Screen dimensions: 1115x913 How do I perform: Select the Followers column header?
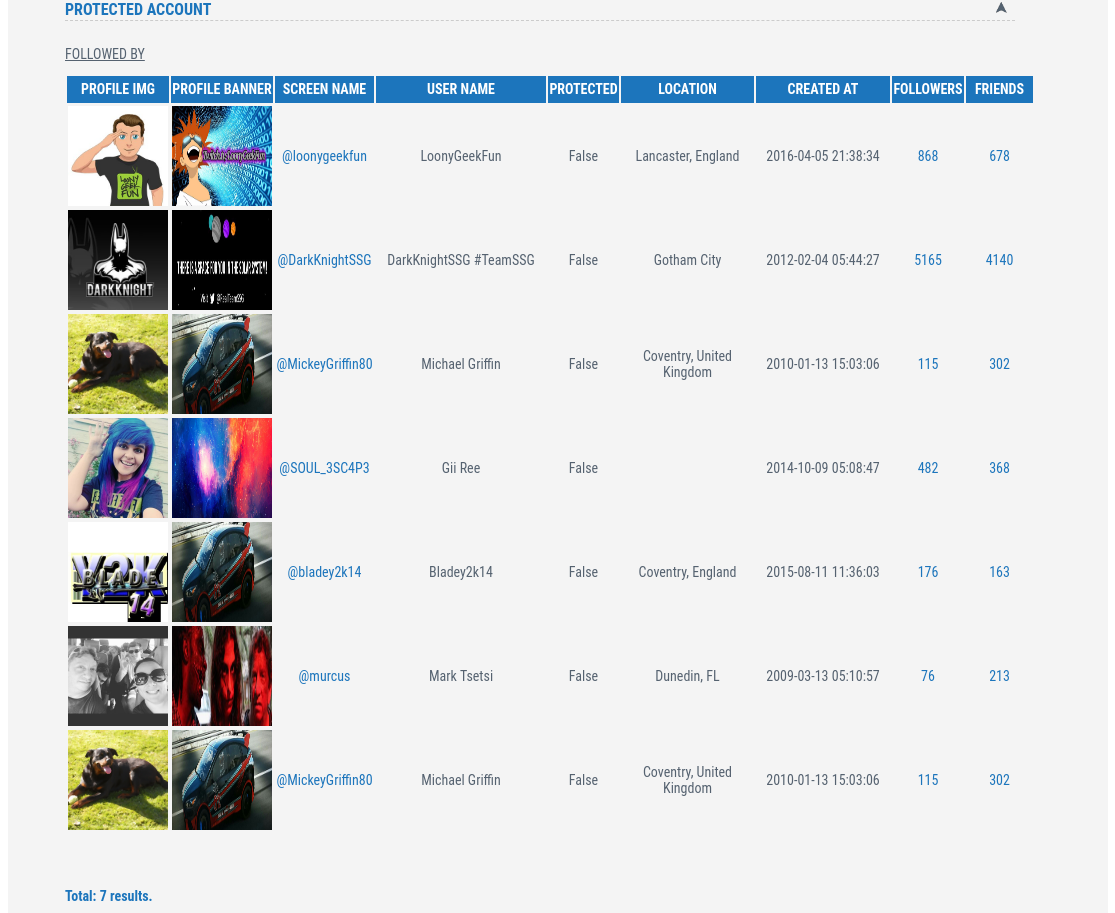(x=928, y=89)
